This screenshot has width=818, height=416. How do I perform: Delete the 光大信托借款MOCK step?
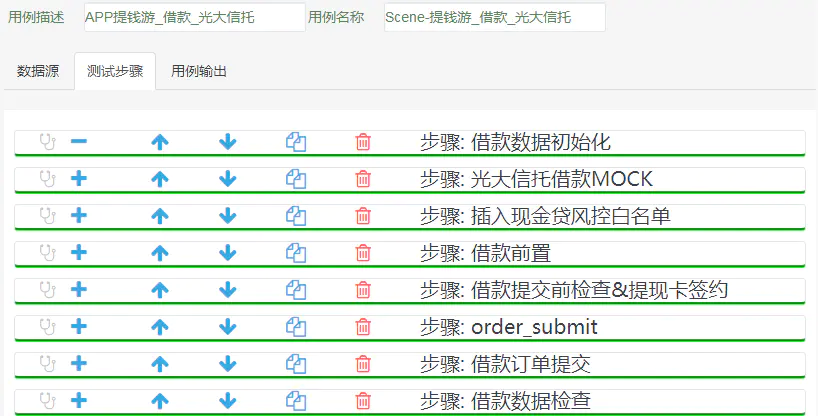[x=363, y=179]
